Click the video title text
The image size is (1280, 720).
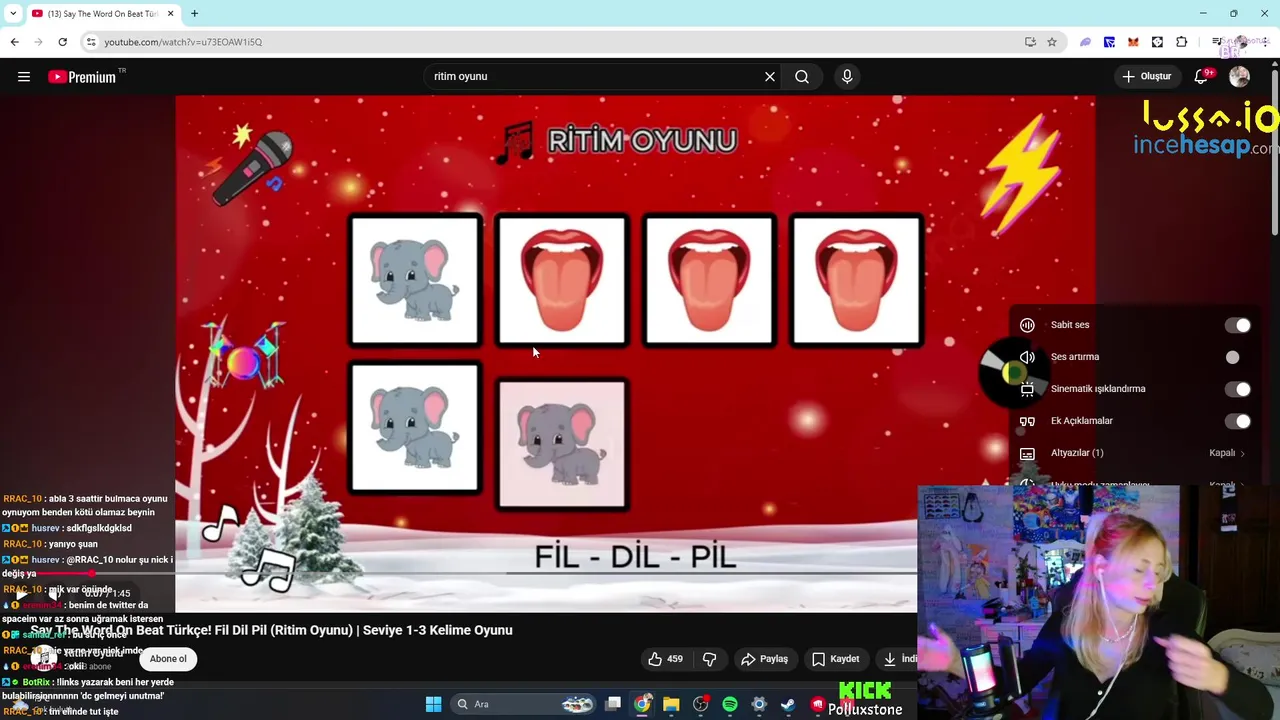click(271, 630)
